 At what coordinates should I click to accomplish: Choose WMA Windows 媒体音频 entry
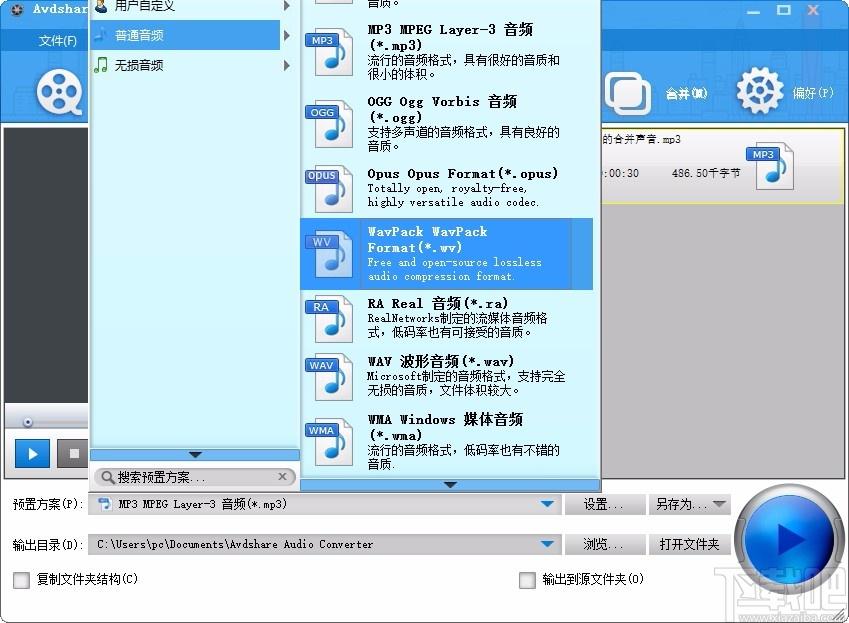pyautogui.click(x=447, y=441)
